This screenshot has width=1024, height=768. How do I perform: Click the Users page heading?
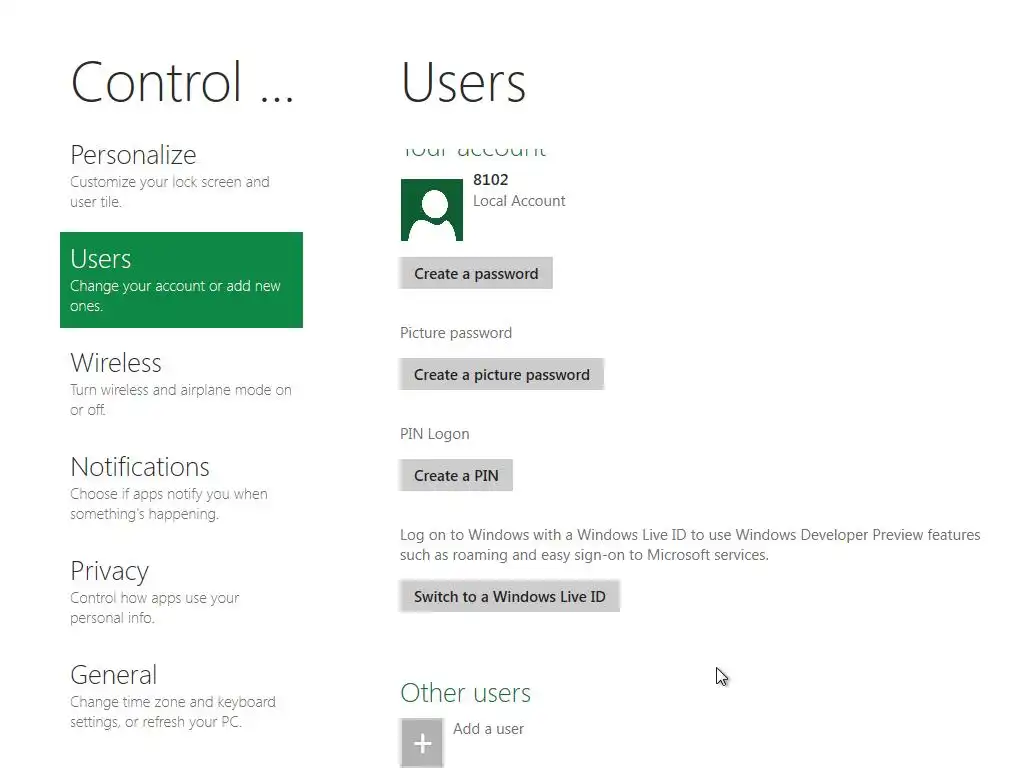(463, 83)
